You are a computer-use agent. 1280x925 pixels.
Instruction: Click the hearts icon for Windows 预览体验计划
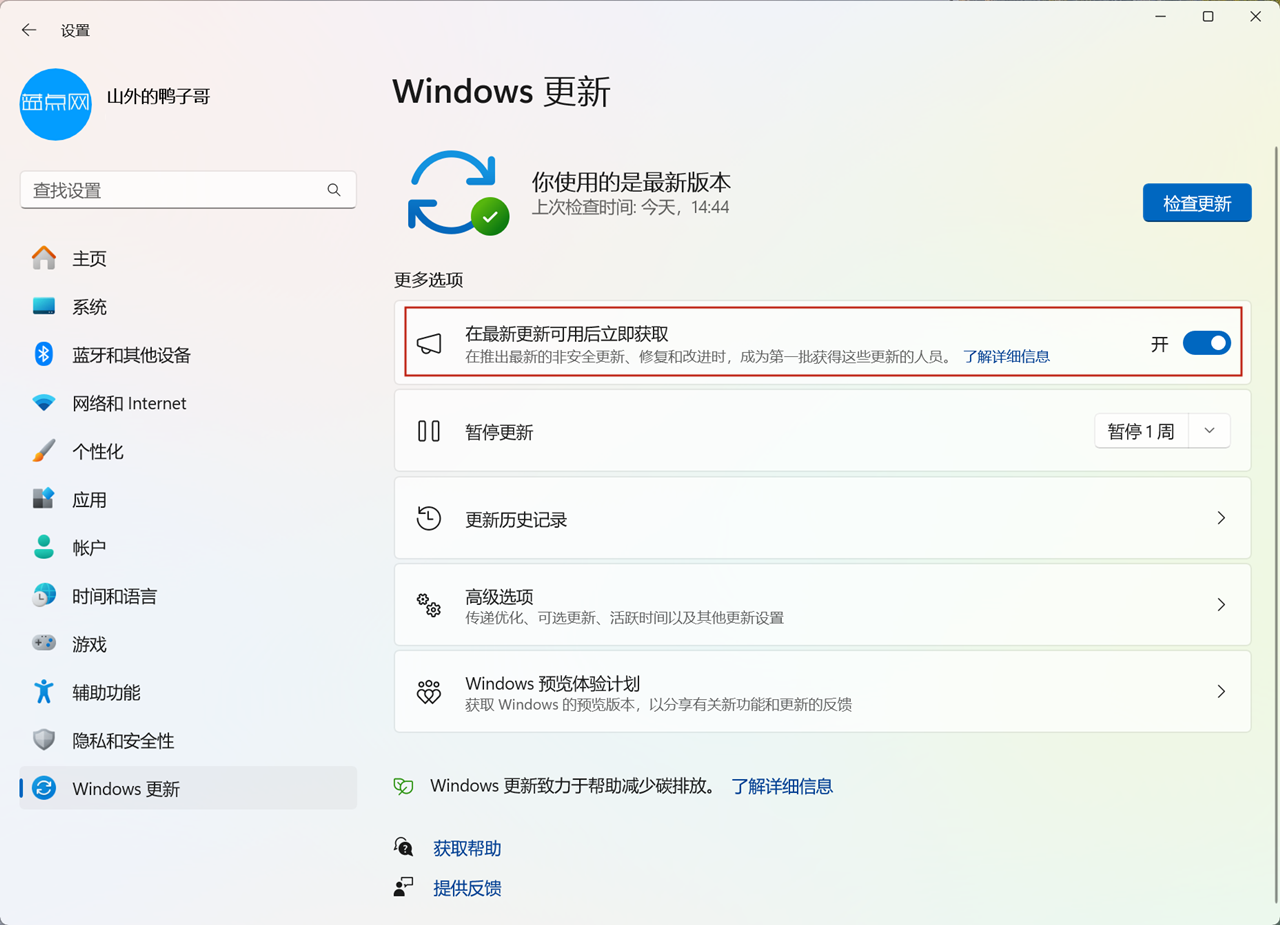tap(429, 692)
